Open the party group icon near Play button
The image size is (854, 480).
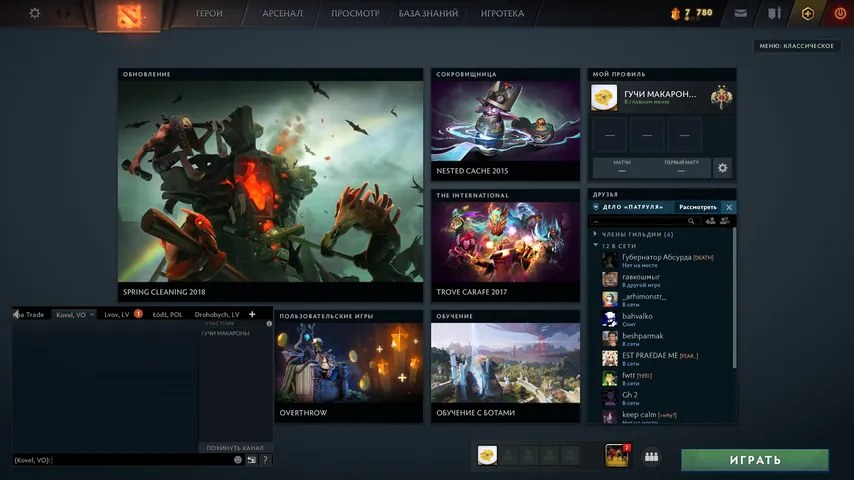pos(651,457)
